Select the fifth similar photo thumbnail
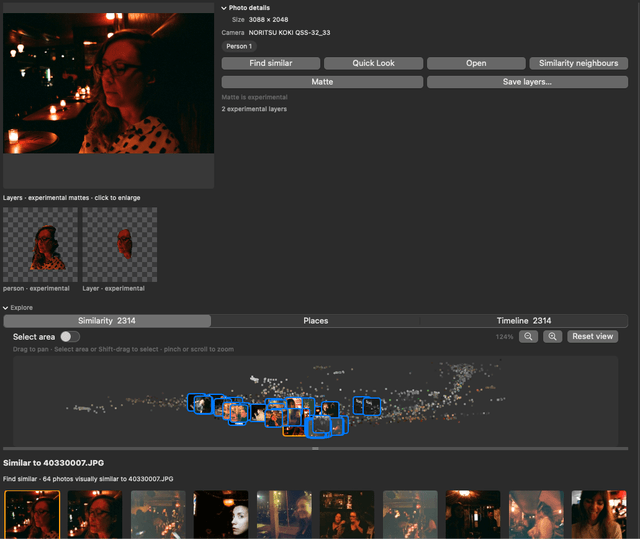640x539 pixels. click(x=284, y=515)
